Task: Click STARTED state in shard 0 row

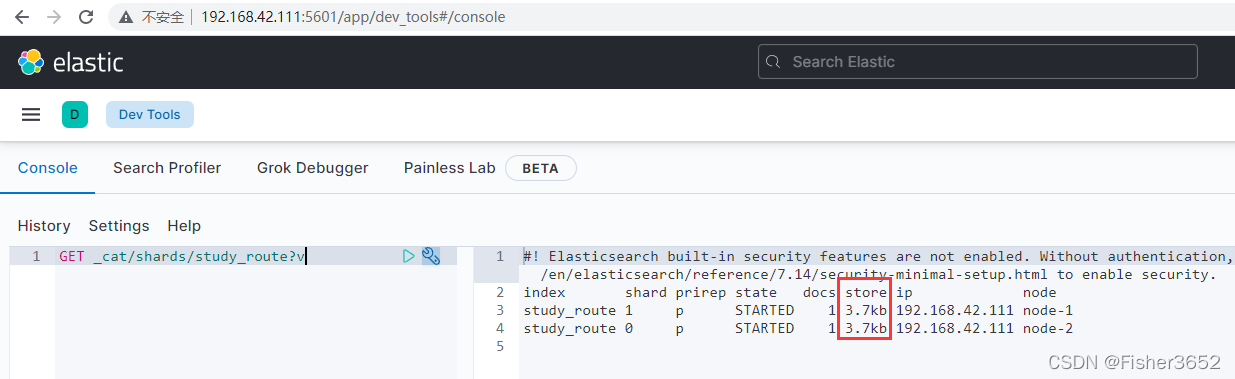Action: 764,329
